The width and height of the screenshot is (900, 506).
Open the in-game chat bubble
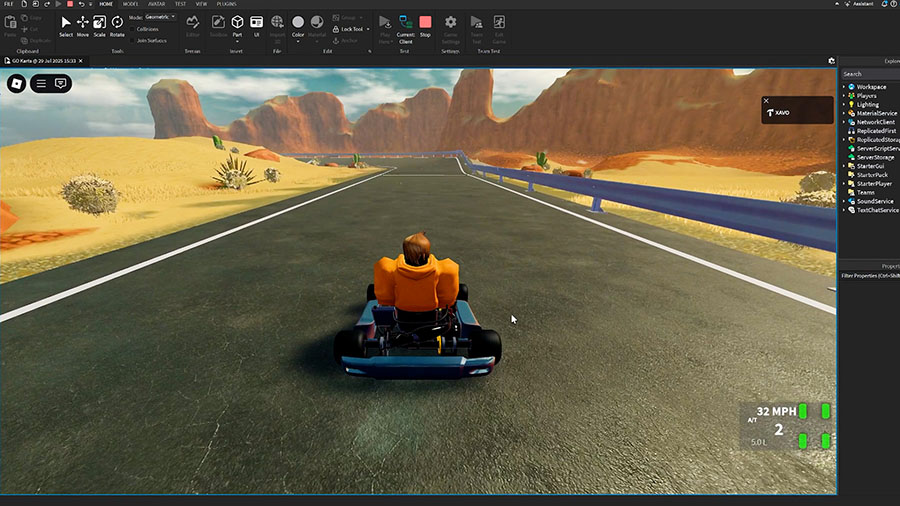61,84
